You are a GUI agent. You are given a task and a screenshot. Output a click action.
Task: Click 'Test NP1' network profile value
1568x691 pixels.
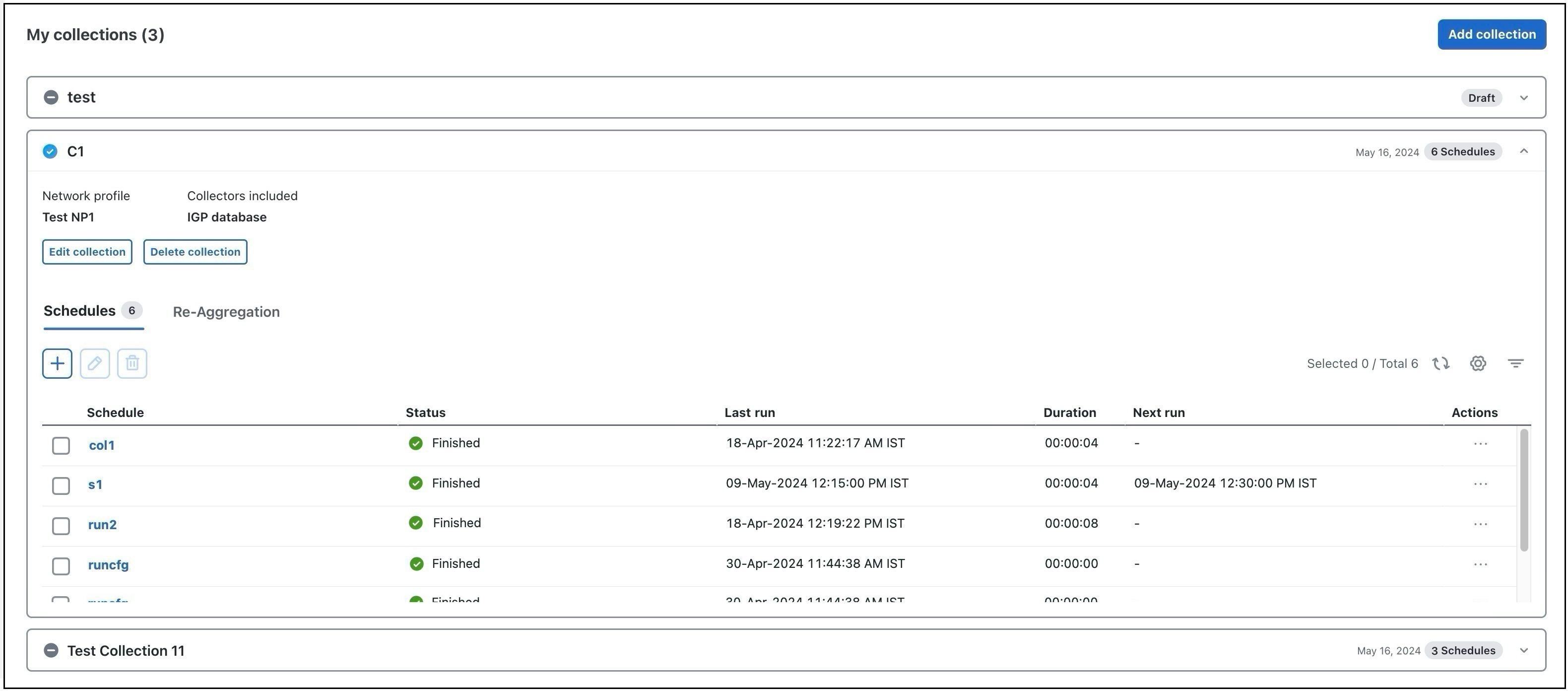tap(68, 217)
